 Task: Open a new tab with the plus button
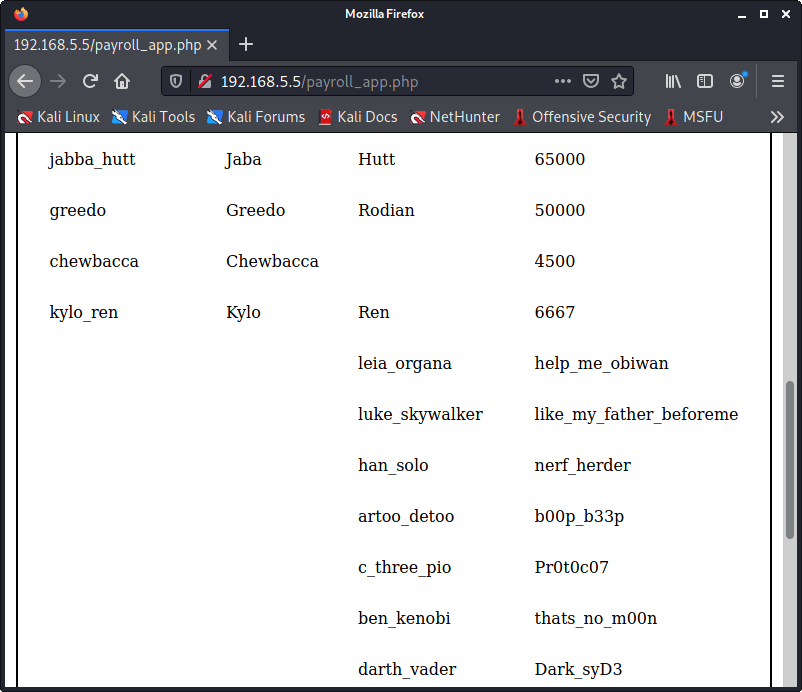tap(246, 44)
